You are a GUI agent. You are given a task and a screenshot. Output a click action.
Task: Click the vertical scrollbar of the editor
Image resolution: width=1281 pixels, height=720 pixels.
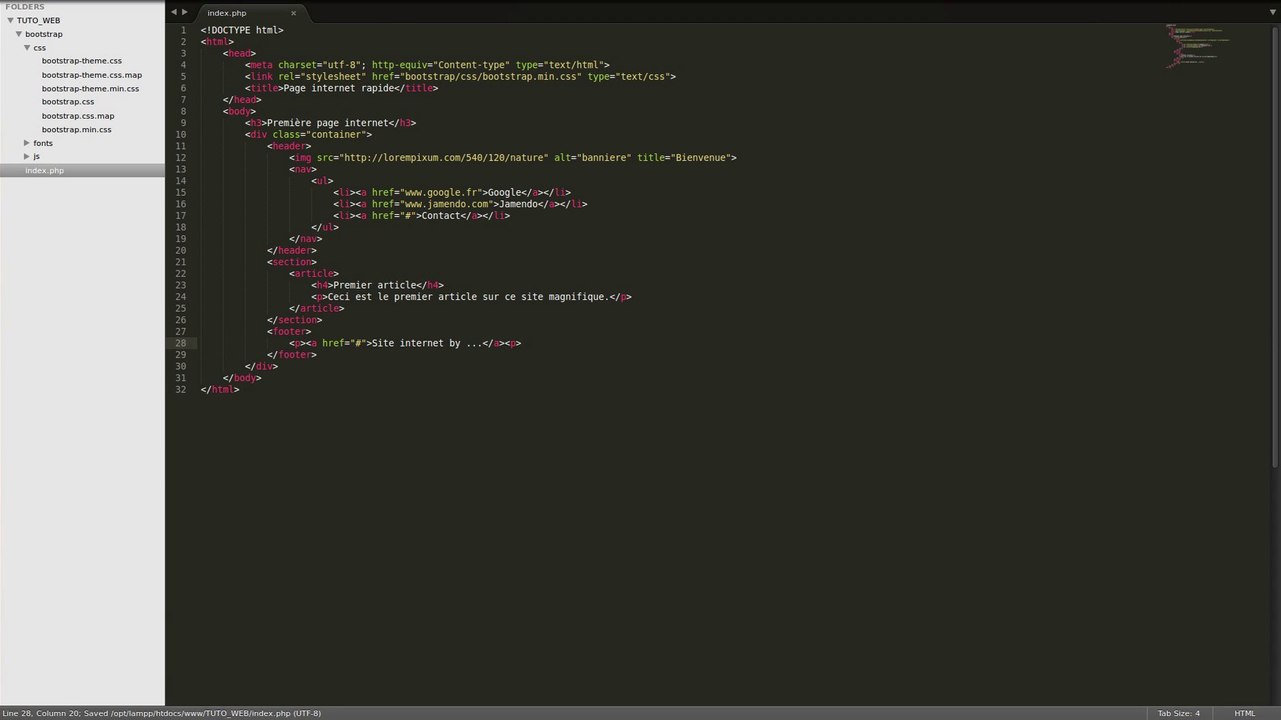point(1276,245)
